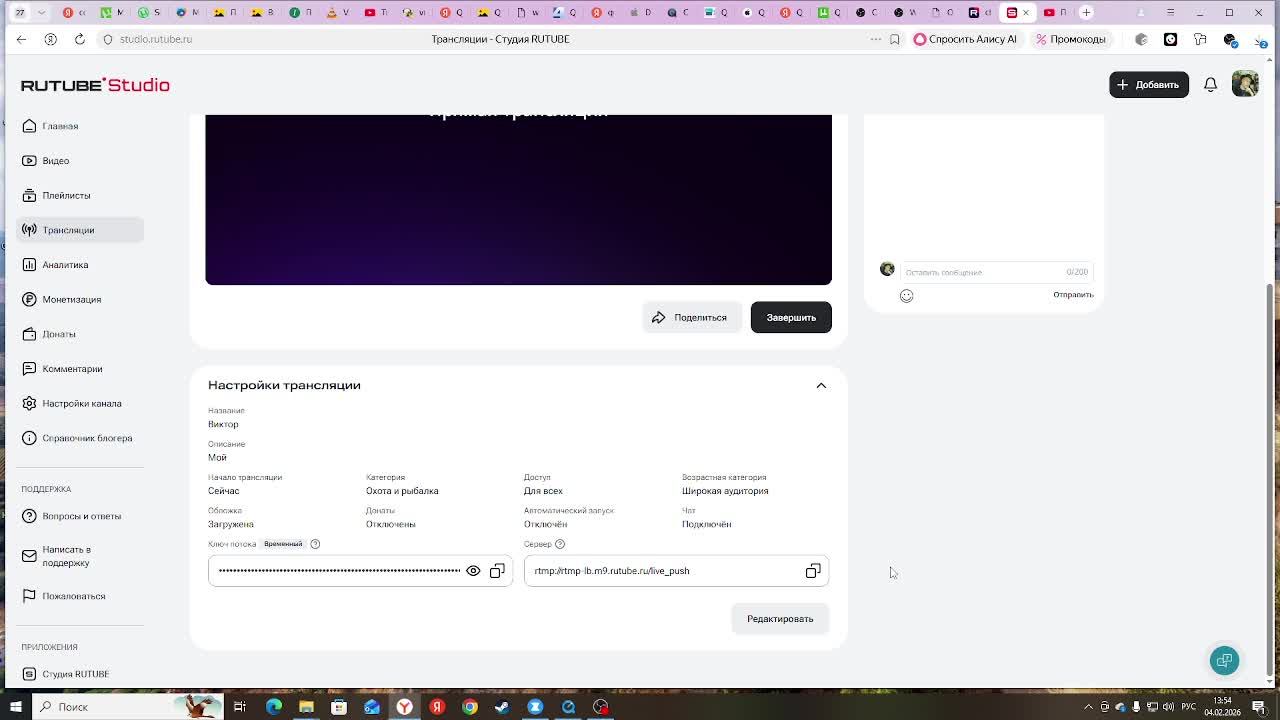Open Аналитика section
The image size is (1280, 720).
click(x=80, y=265)
